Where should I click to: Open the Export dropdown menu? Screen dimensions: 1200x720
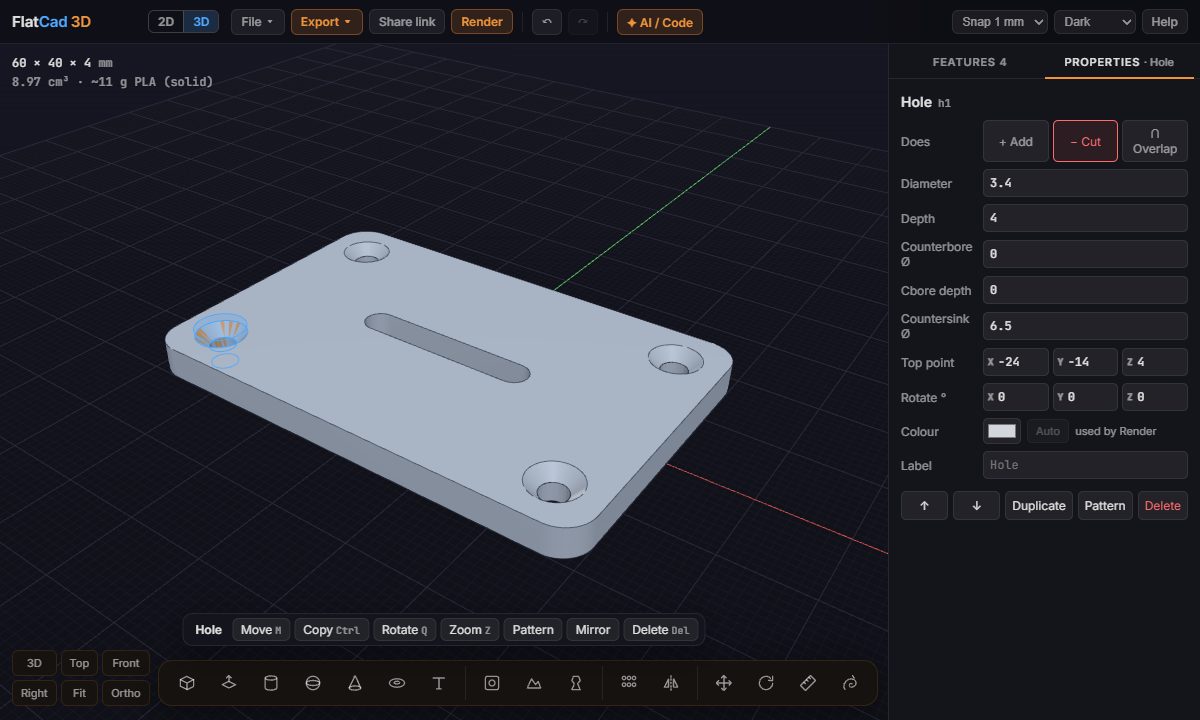point(327,22)
